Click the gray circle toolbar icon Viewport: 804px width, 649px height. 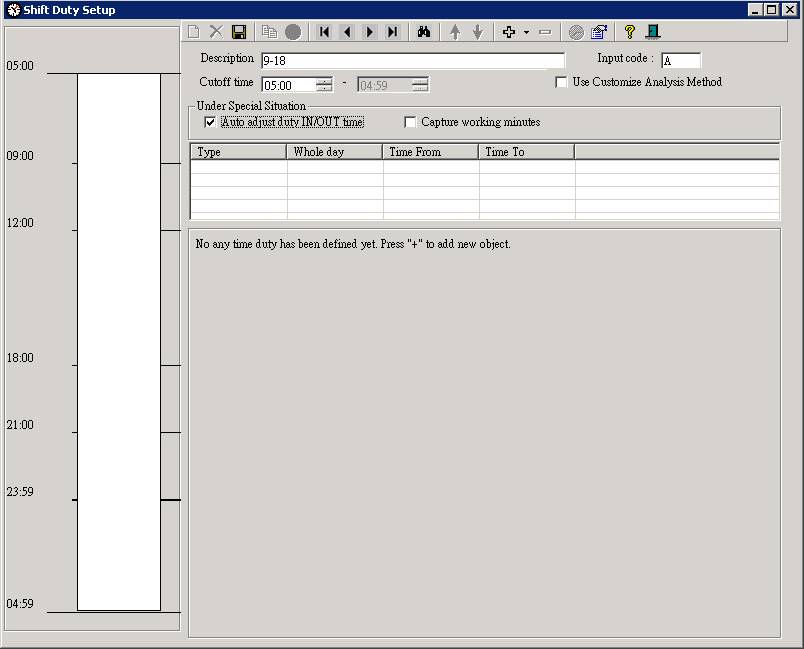293,32
